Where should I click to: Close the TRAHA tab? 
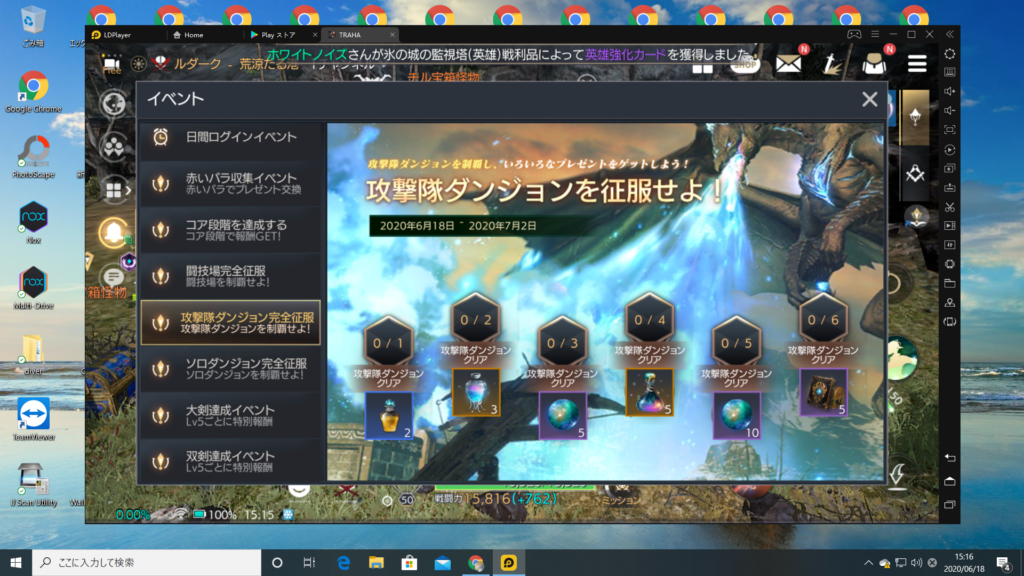click(392, 35)
